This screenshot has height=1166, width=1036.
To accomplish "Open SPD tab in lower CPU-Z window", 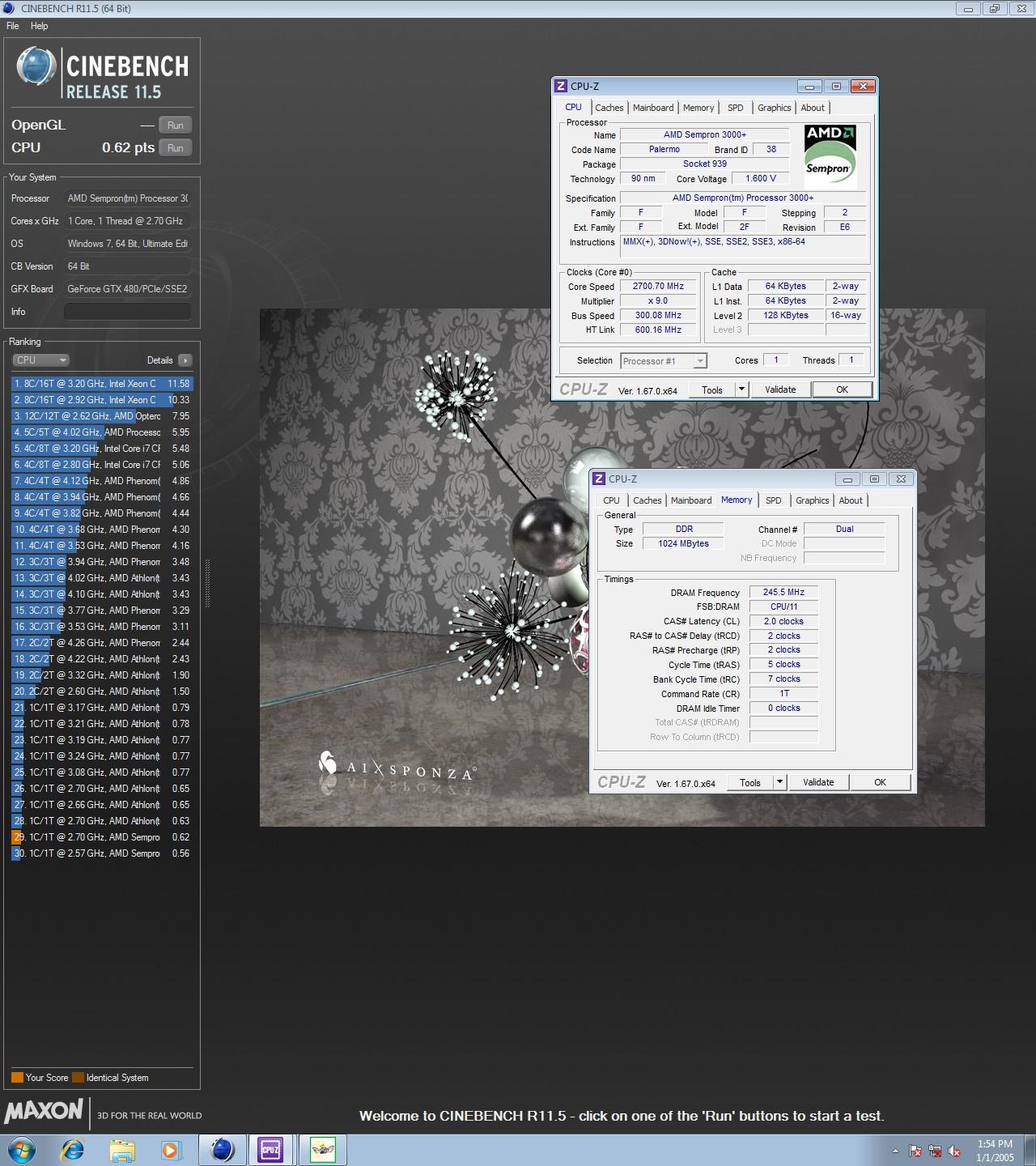I will [774, 500].
